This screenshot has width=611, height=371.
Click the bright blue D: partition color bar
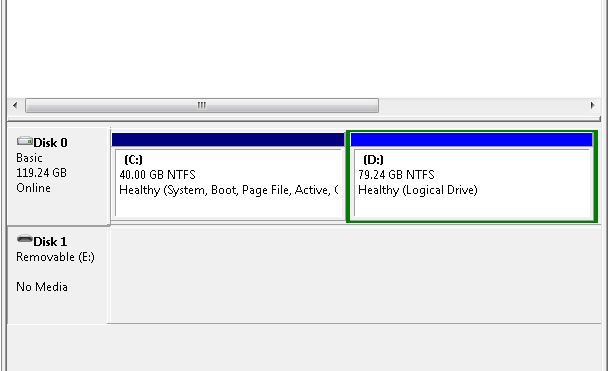point(471,140)
